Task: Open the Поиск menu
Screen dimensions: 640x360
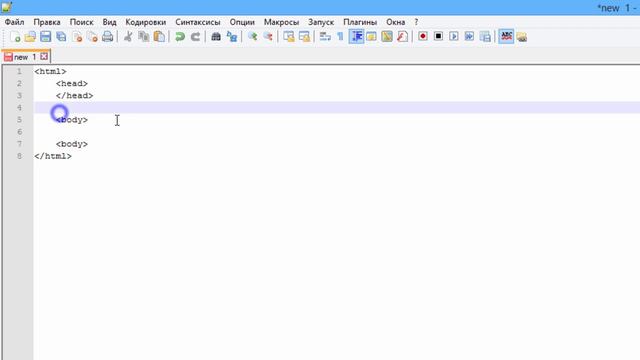Action: (81, 22)
